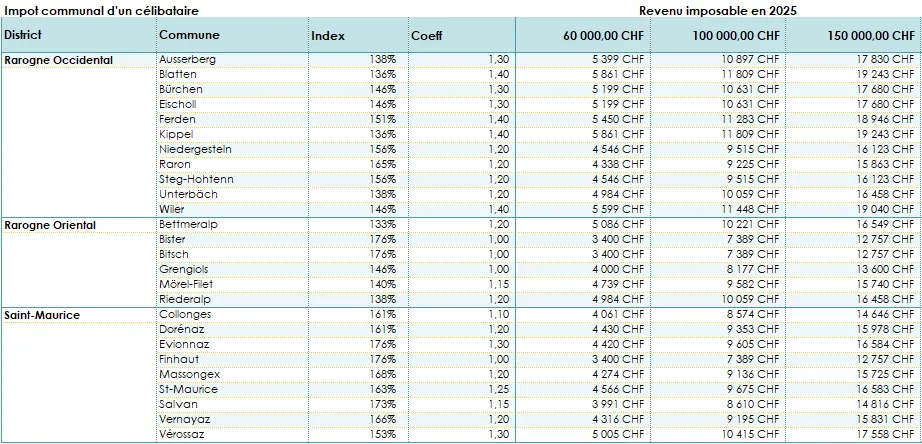Click the Bettmeralp commune cell
The width and height of the screenshot is (922, 444).
[x=188, y=224]
